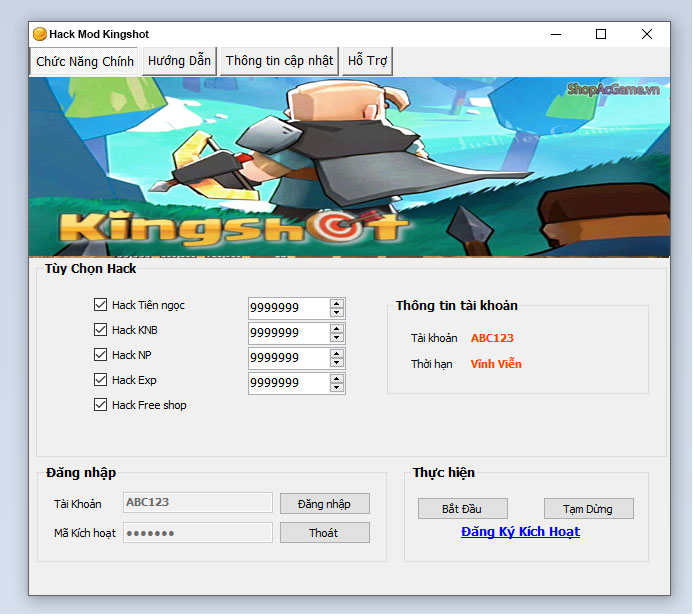Switch to the Chức Năng Chính tab
The image size is (693, 616).
click(x=84, y=61)
